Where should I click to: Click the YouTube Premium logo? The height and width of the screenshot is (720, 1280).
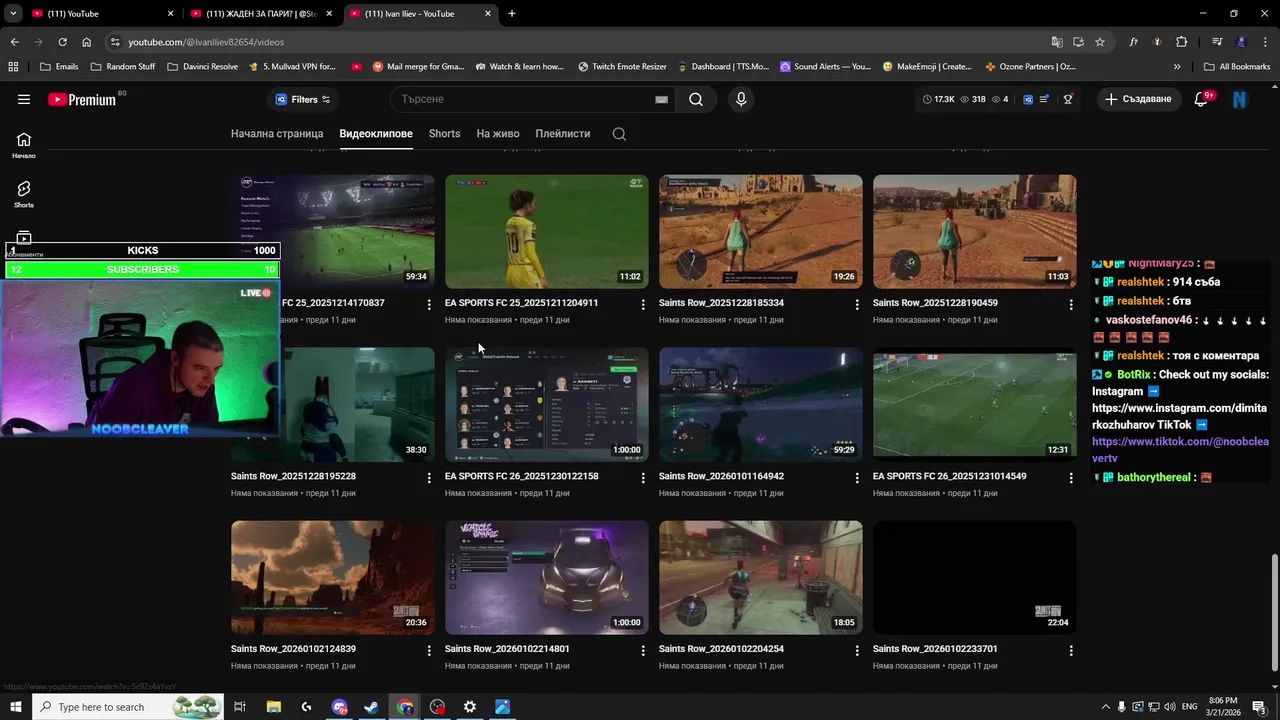click(x=84, y=99)
